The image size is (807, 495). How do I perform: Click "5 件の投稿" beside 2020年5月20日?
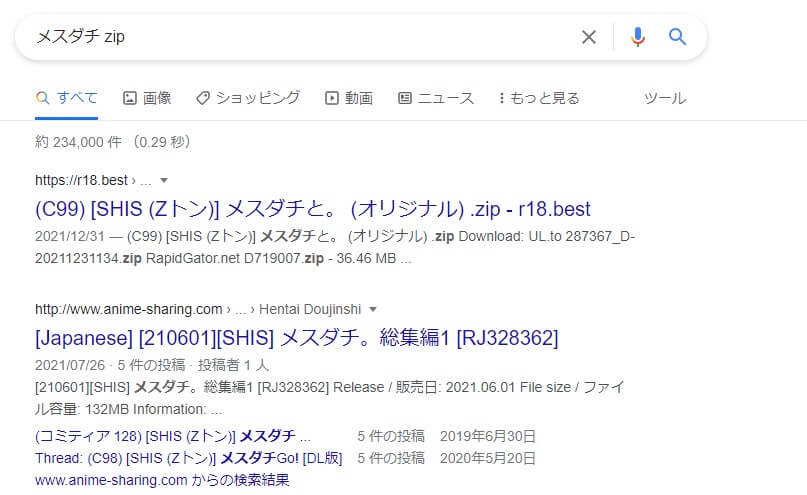(x=391, y=458)
